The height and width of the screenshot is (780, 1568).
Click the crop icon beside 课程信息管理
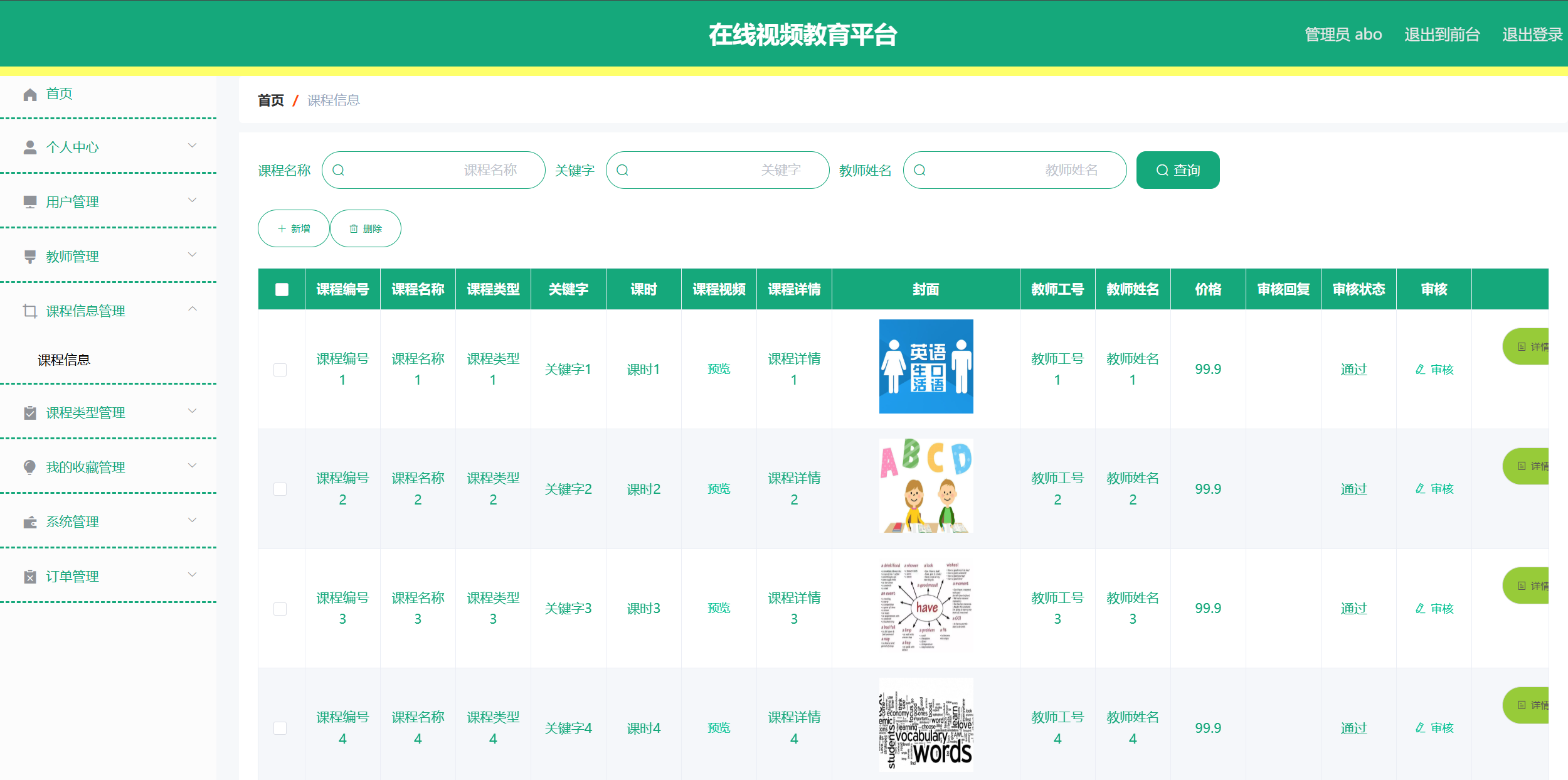tap(29, 311)
